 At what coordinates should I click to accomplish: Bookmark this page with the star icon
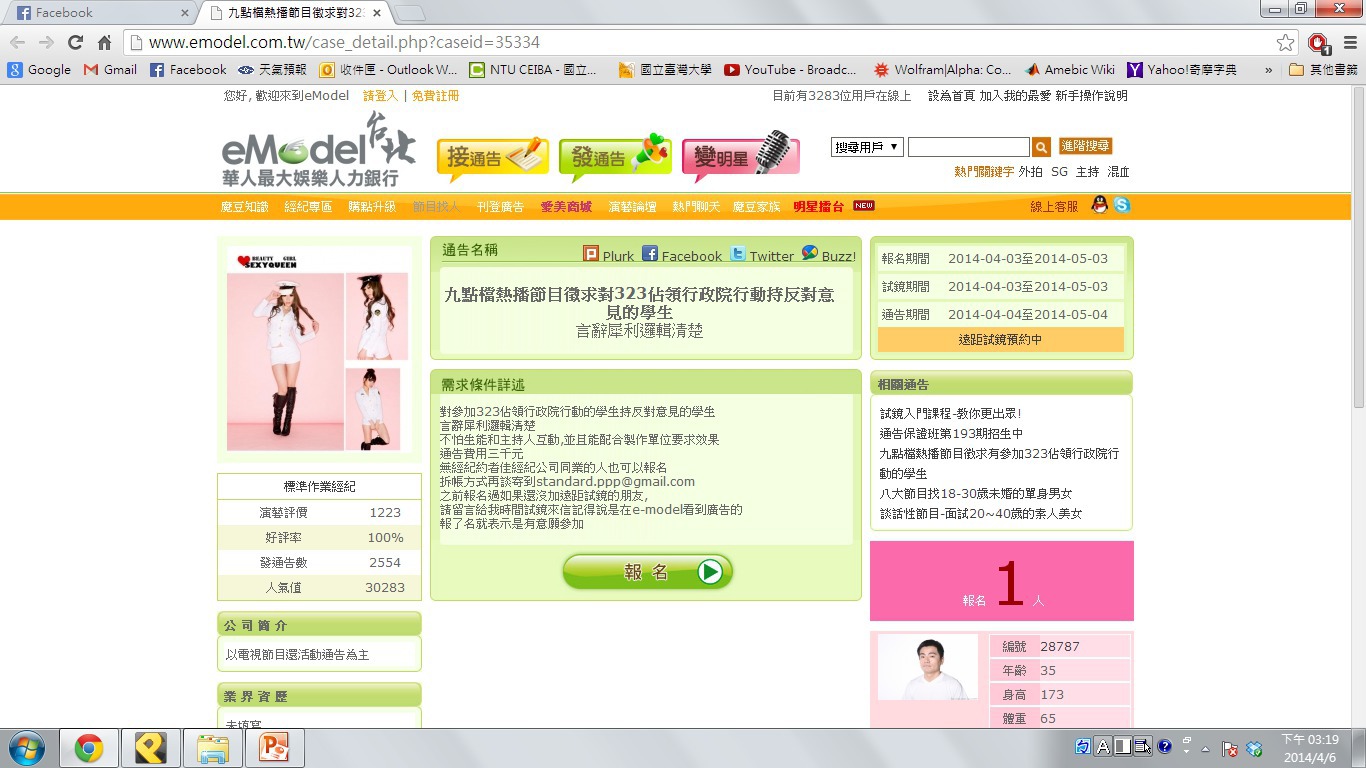(x=1286, y=42)
